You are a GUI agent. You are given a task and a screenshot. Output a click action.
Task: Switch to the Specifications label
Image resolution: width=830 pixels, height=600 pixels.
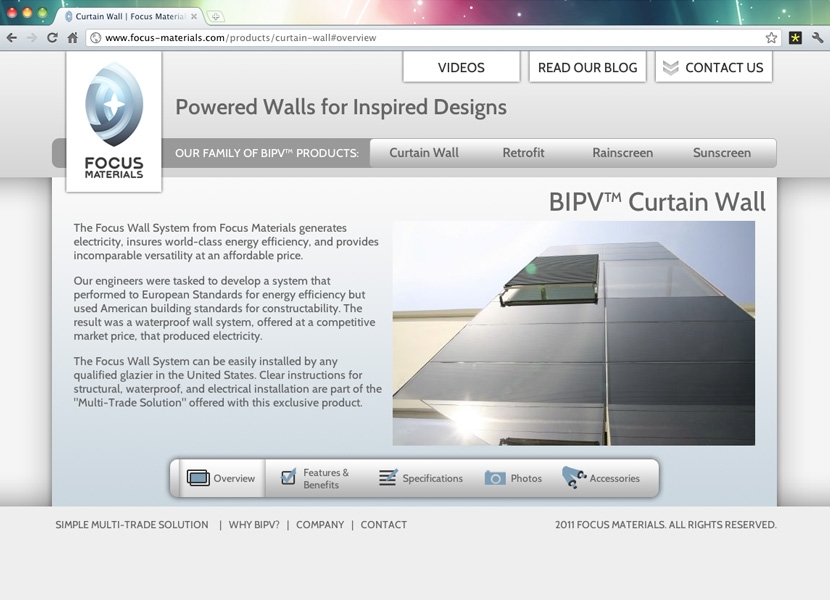[x=432, y=478]
